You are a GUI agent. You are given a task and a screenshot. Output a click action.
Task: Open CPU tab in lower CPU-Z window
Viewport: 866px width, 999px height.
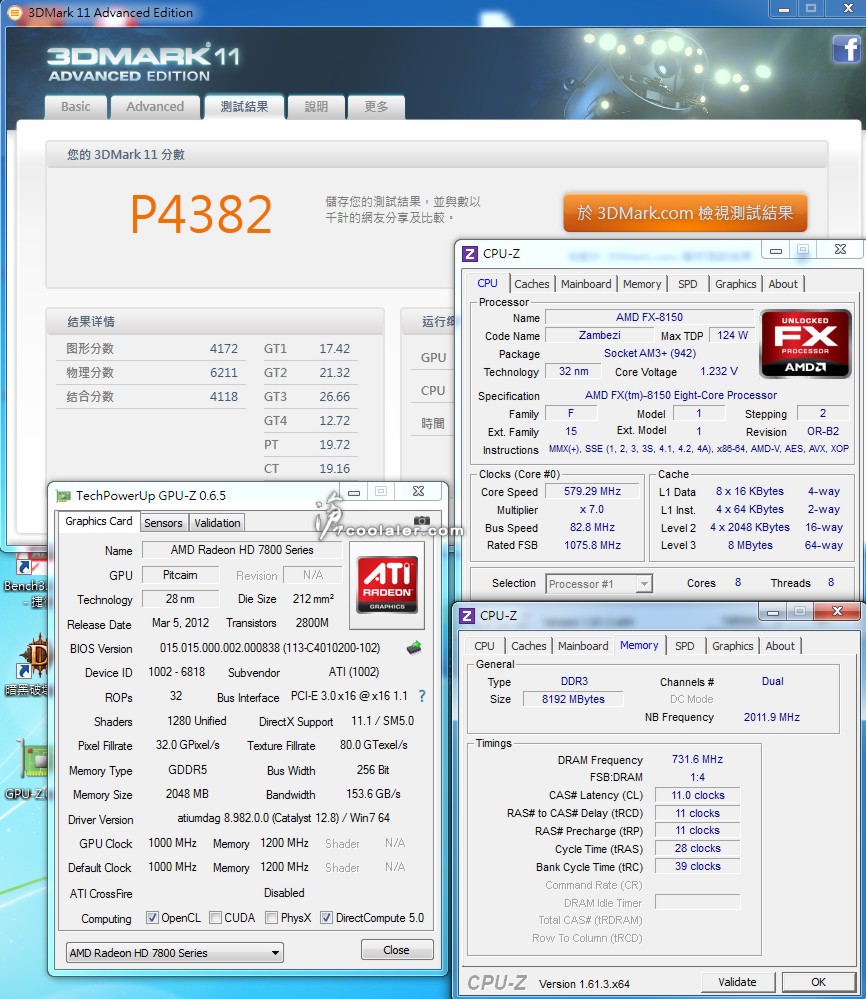click(x=484, y=646)
